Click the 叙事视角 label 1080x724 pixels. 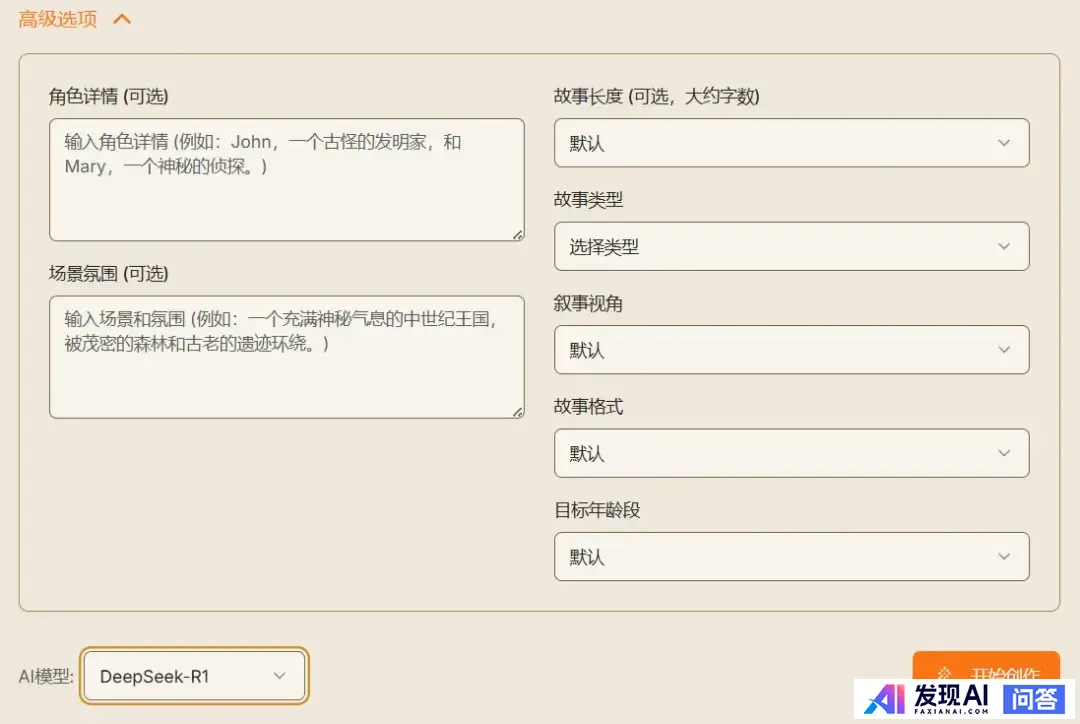point(588,303)
